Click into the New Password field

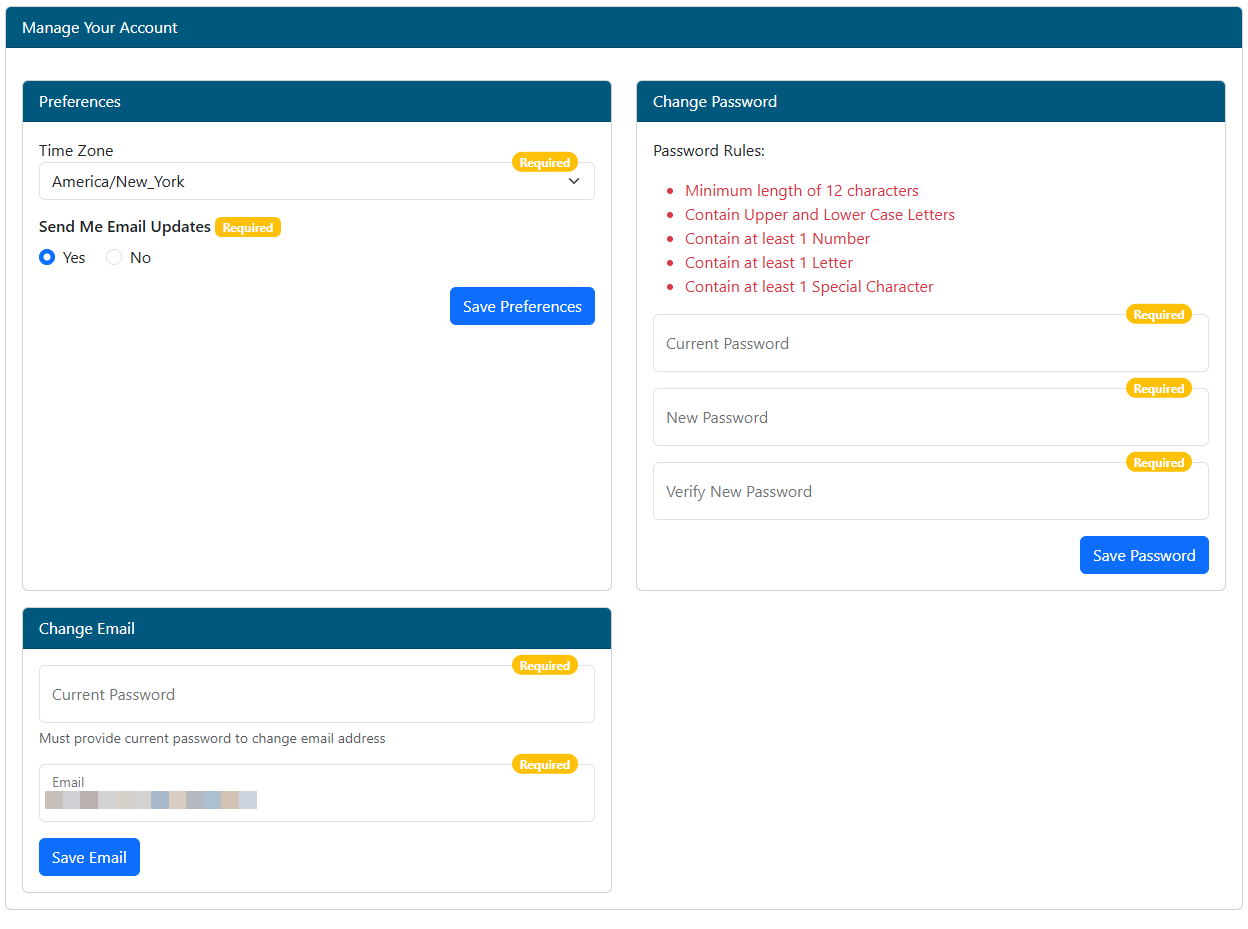(930, 418)
